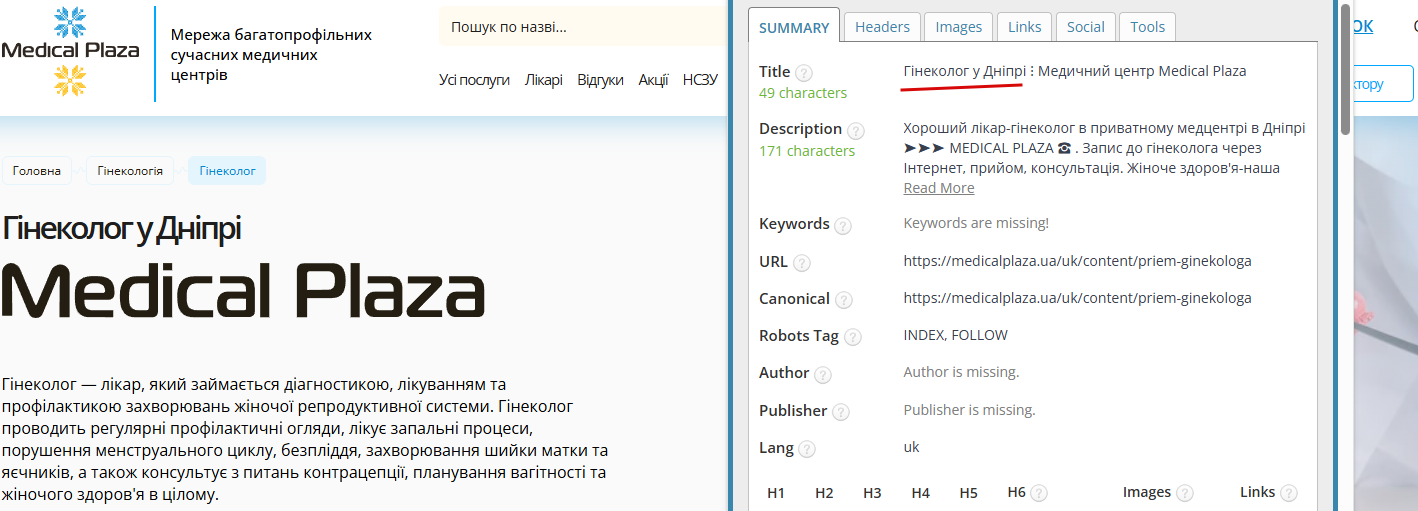
Task: Click the INDEX, FOLLOW robots value
Action: pyautogui.click(x=955, y=335)
